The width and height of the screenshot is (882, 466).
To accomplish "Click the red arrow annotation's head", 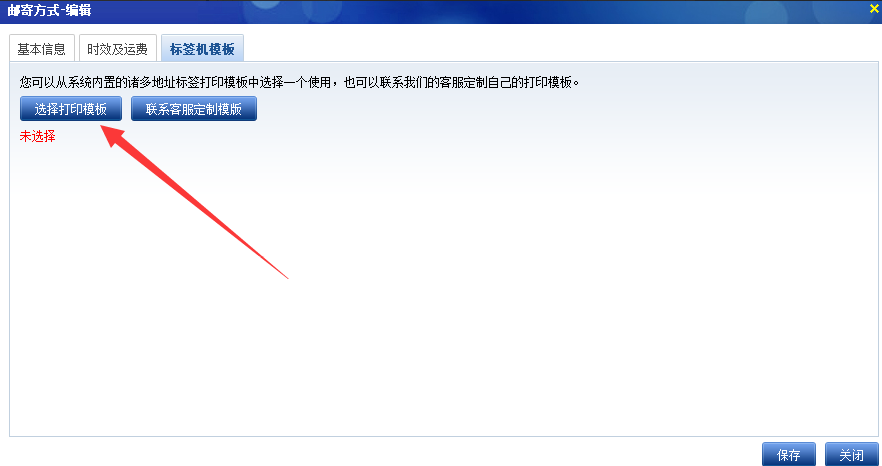I will click(x=112, y=135).
